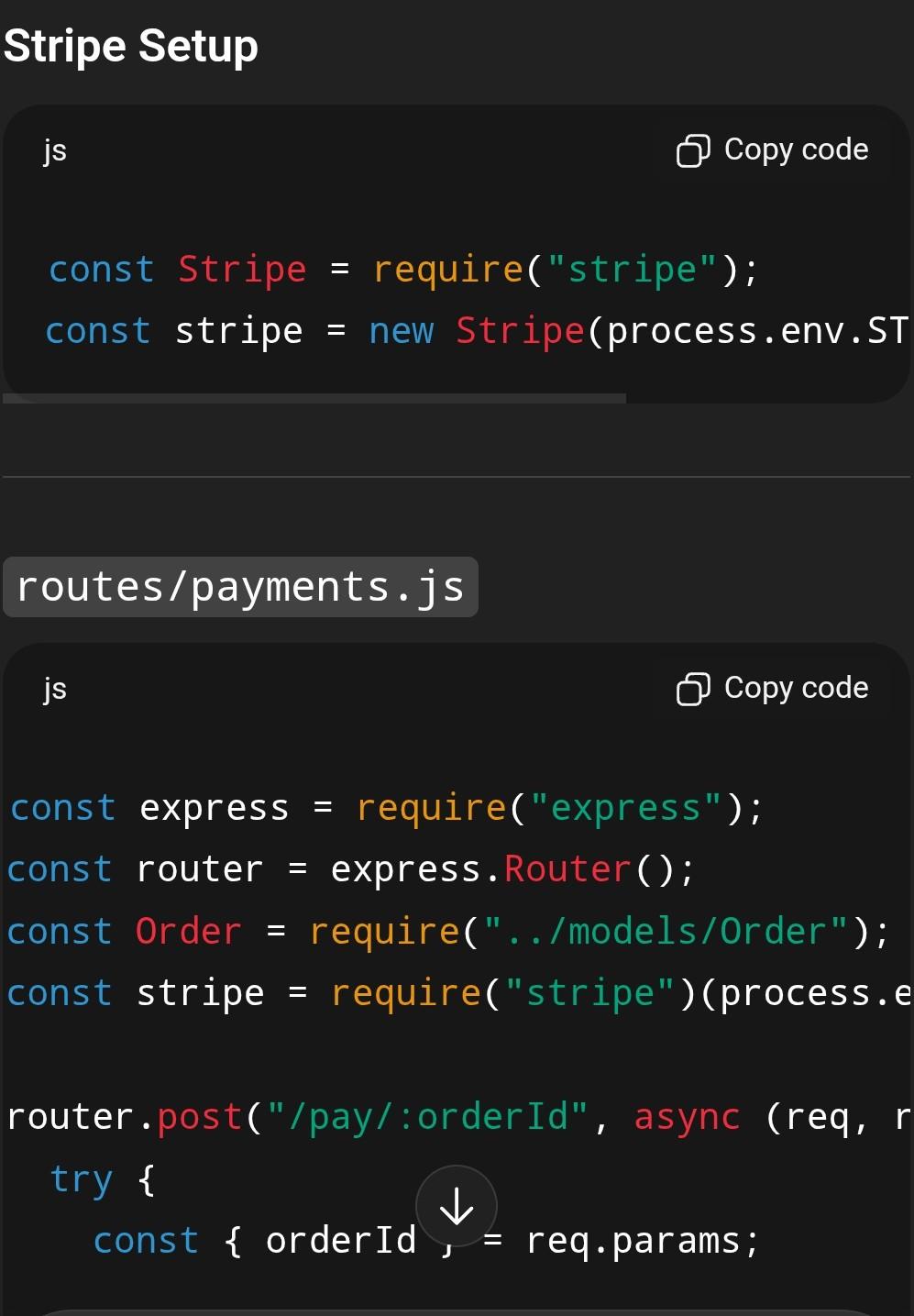
Task: Click the "Stripe Setup" heading
Action: (x=131, y=46)
